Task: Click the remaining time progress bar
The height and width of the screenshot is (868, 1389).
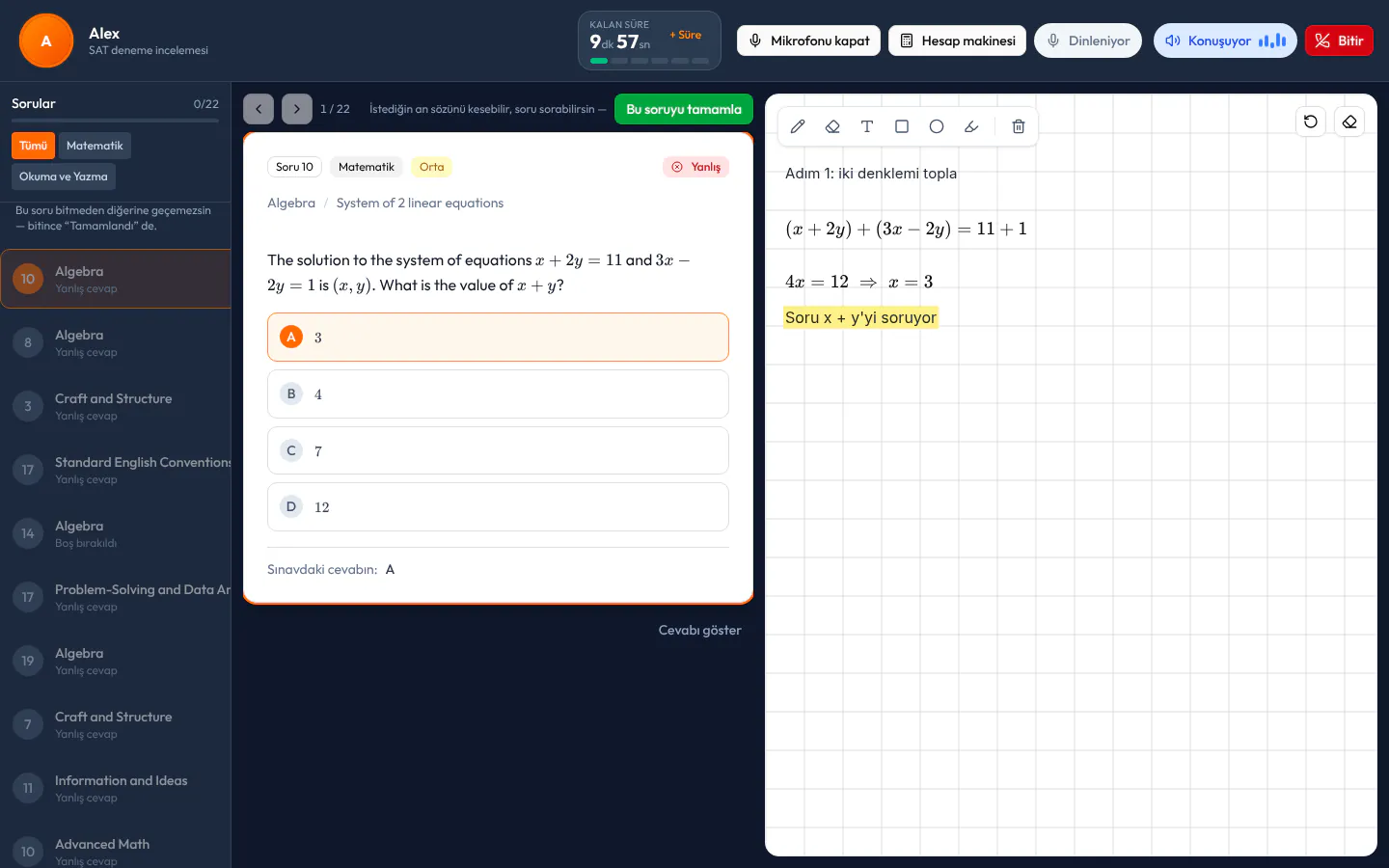Action: (x=649, y=61)
